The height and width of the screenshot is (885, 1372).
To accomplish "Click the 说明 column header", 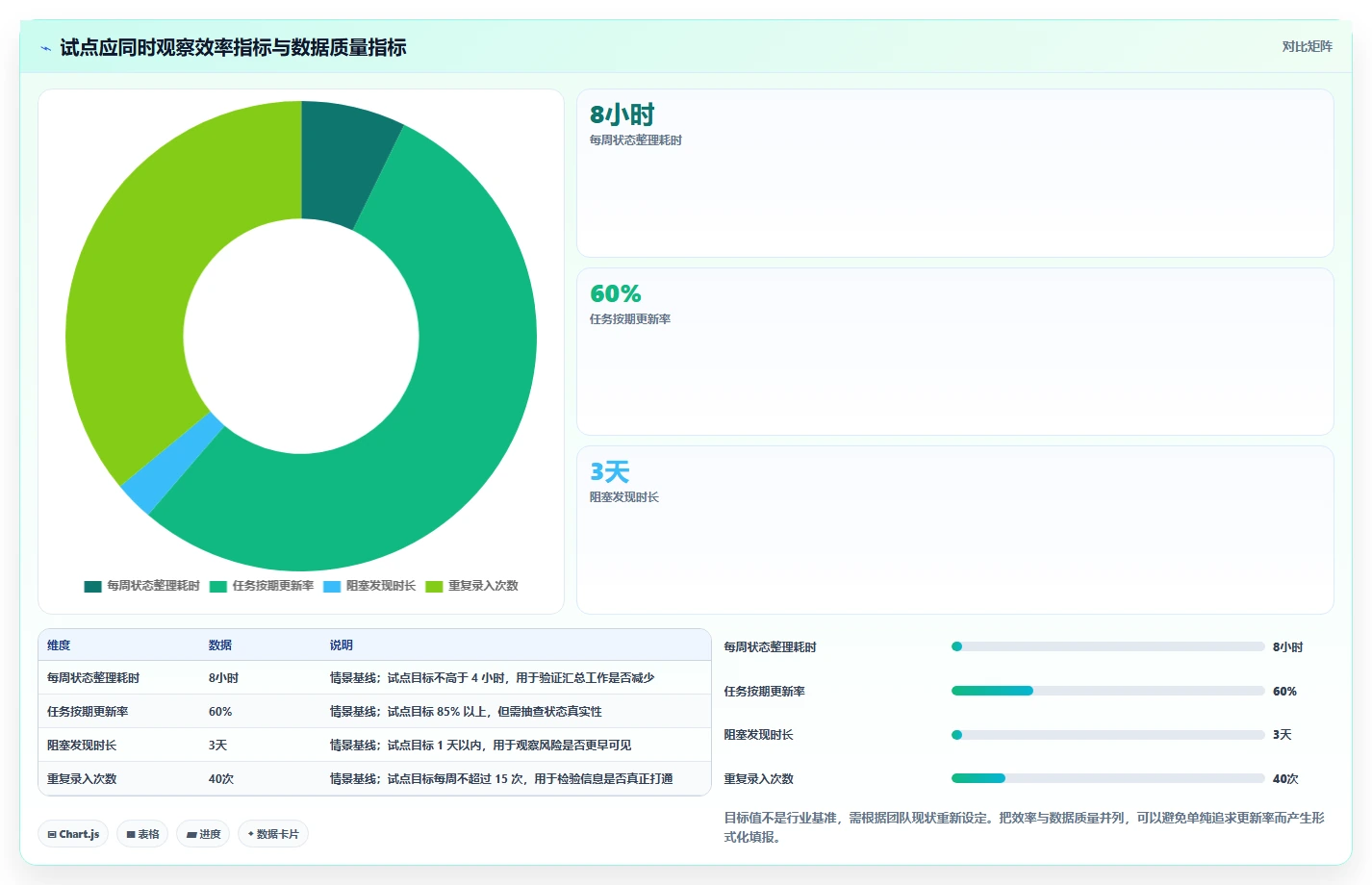I will pos(342,645).
